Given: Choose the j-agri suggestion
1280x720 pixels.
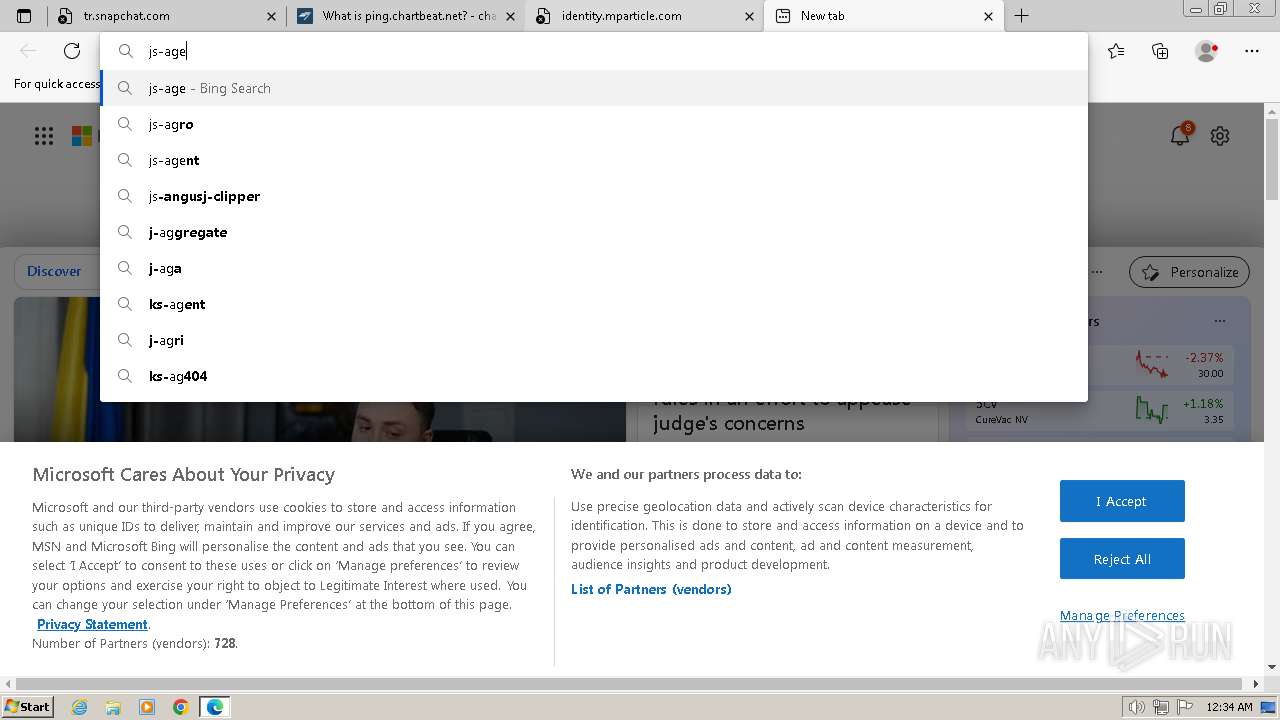Looking at the screenshot, I should click(594, 340).
